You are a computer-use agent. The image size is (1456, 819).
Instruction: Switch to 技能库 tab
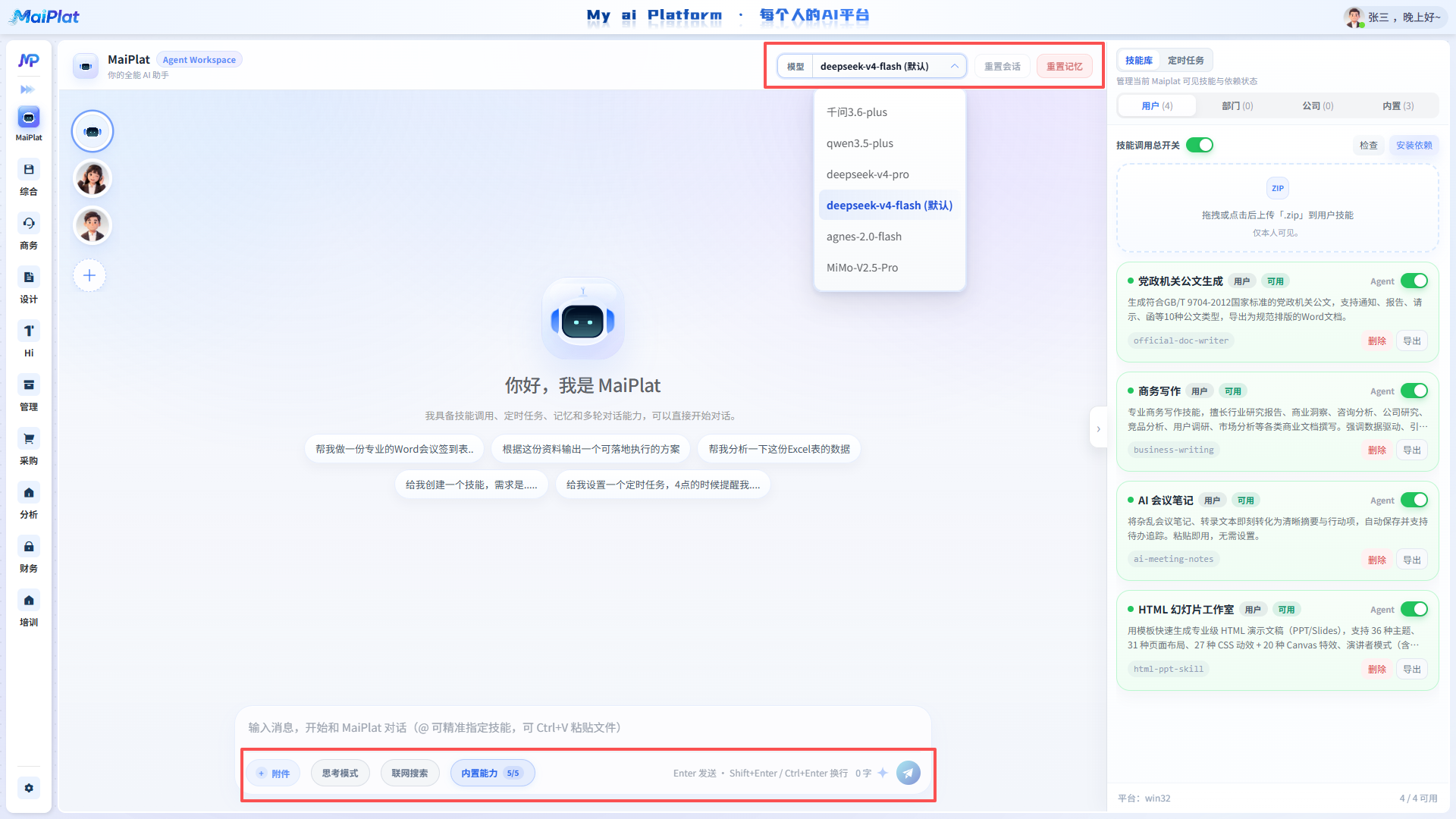pos(1138,60)
